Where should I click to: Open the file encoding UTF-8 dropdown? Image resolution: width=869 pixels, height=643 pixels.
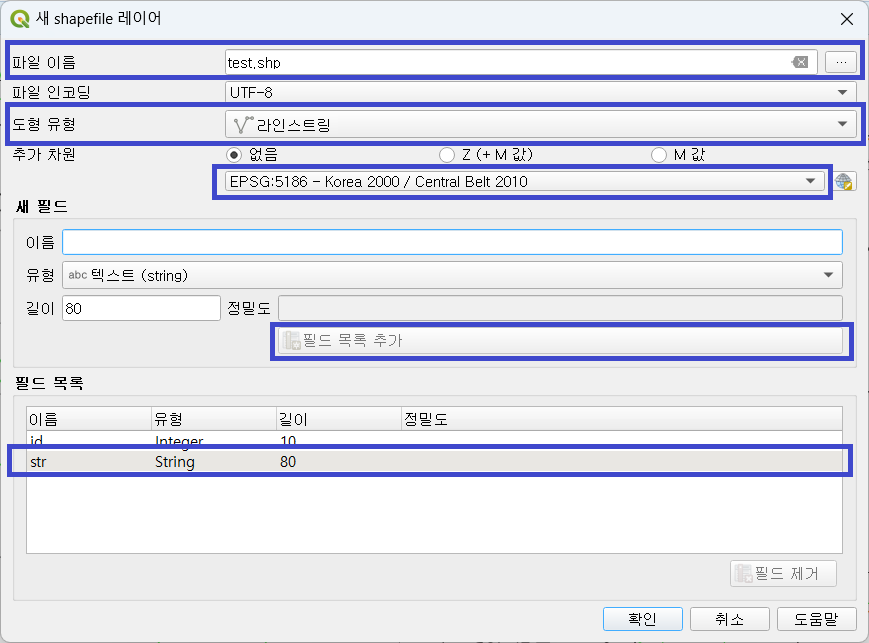pyautogui.click(x=540, y=92)
